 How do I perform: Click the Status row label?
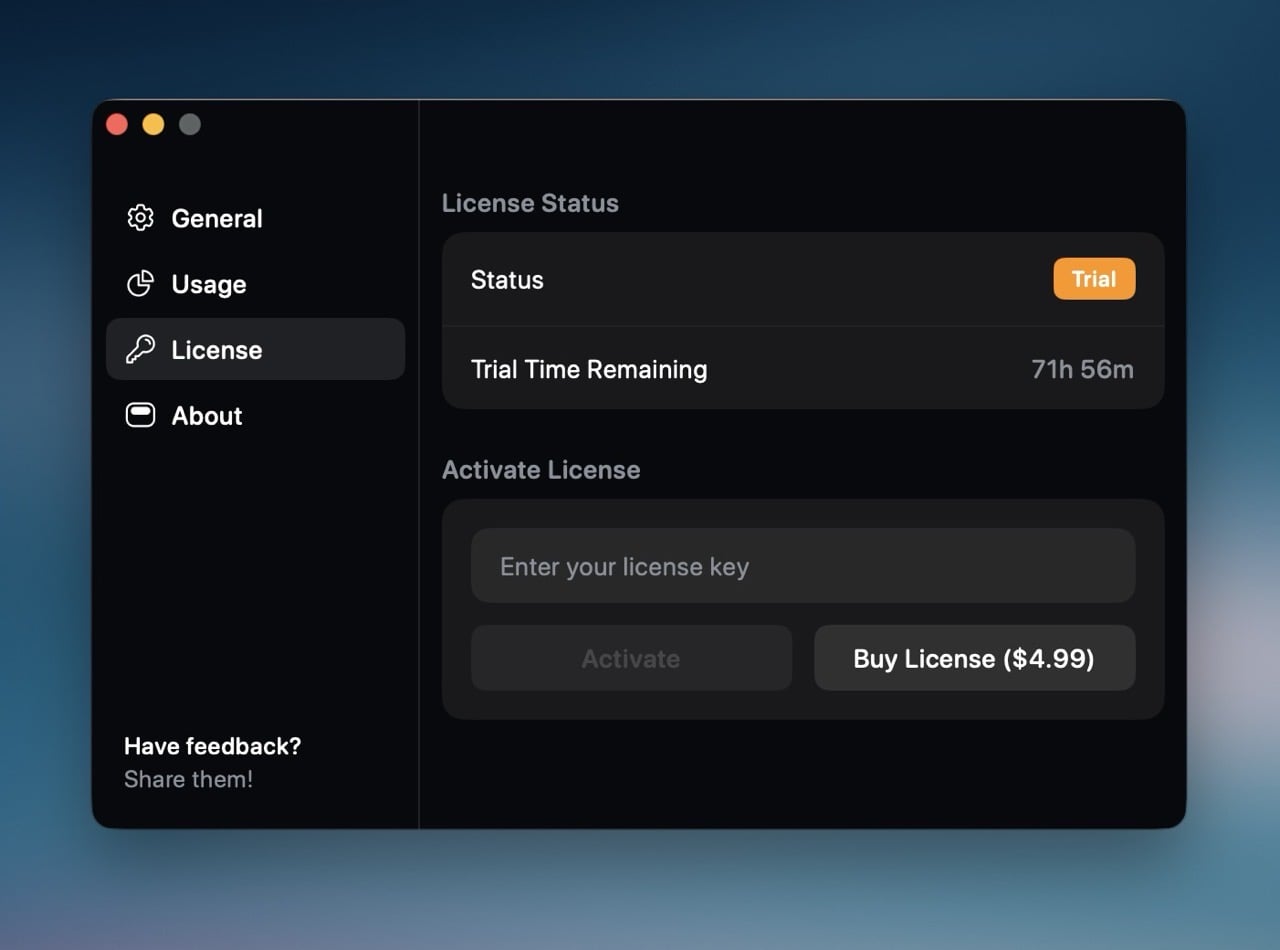coord(507,280)
